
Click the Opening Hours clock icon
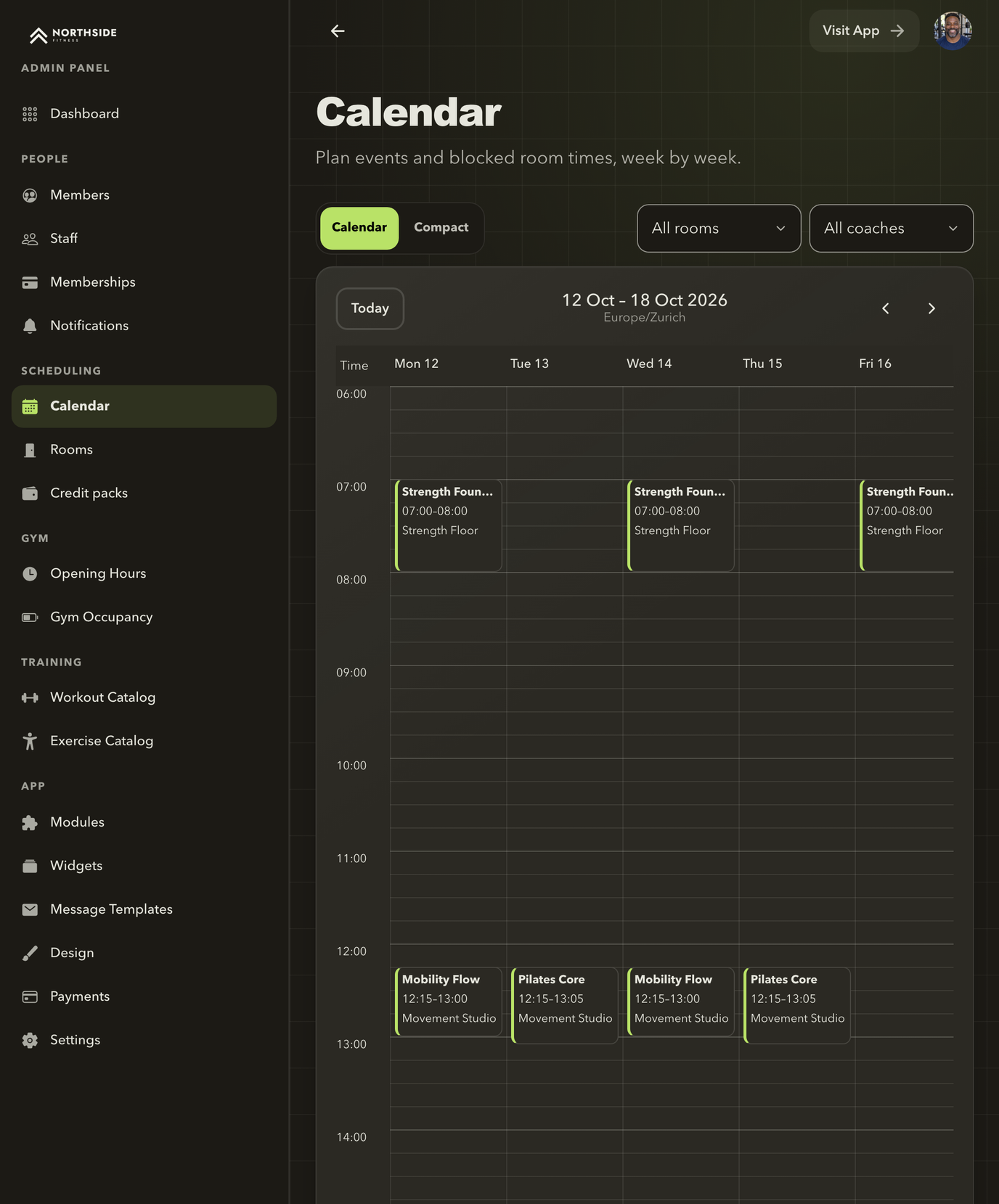30,574
